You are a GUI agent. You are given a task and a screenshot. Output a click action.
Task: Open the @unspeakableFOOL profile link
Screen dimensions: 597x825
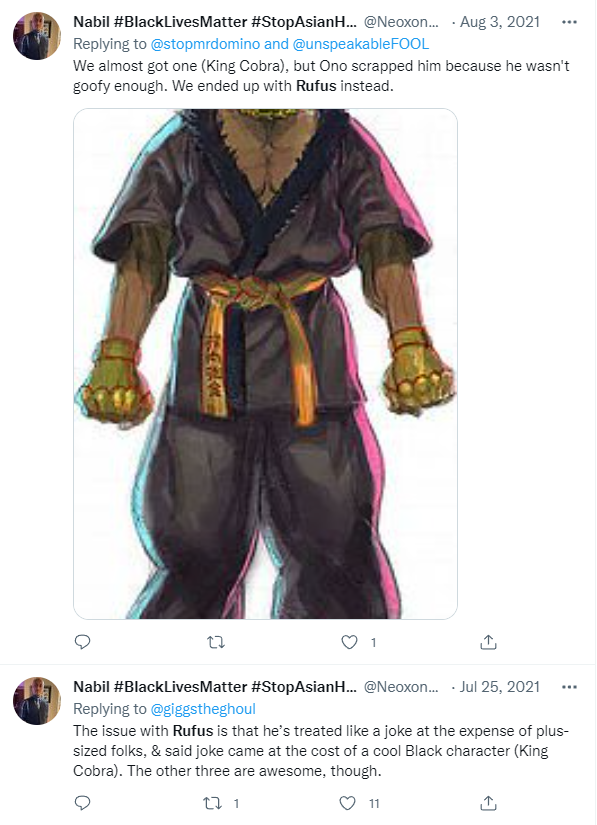pyautogui.click(x=360, y=44)
